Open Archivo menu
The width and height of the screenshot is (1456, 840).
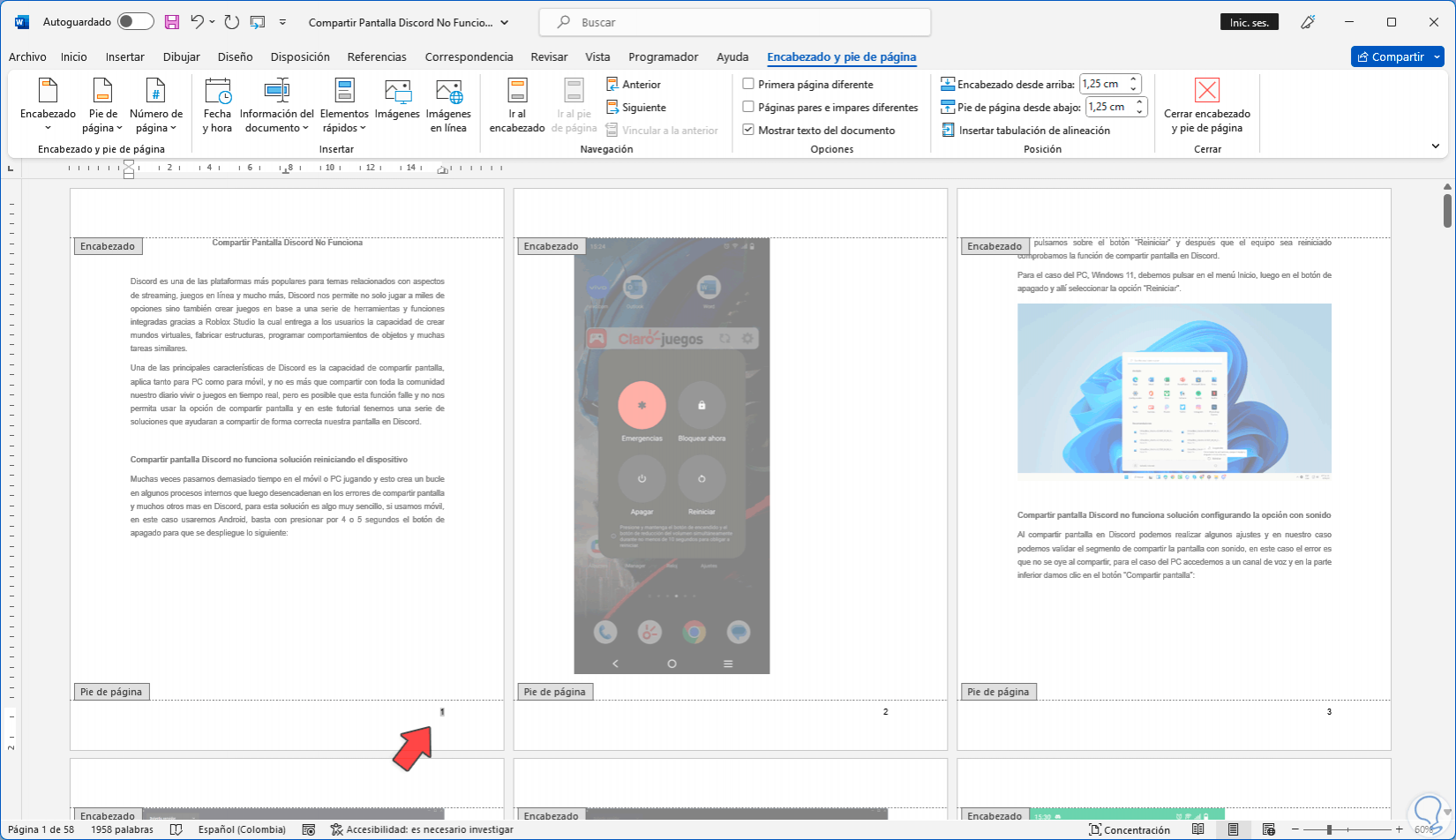point(27,56)
